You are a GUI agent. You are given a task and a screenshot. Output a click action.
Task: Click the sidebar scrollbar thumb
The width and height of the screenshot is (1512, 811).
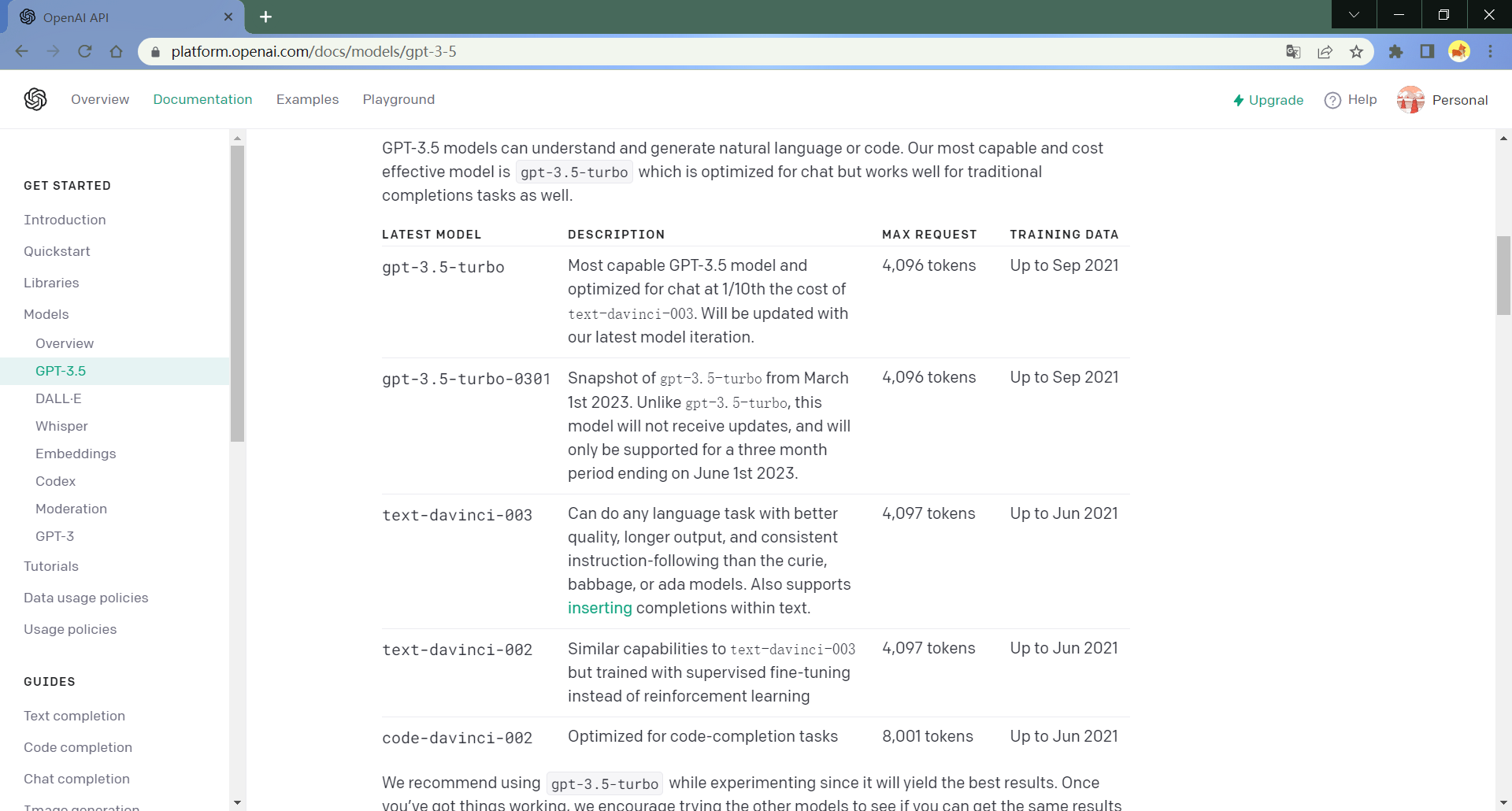[237, 293]
